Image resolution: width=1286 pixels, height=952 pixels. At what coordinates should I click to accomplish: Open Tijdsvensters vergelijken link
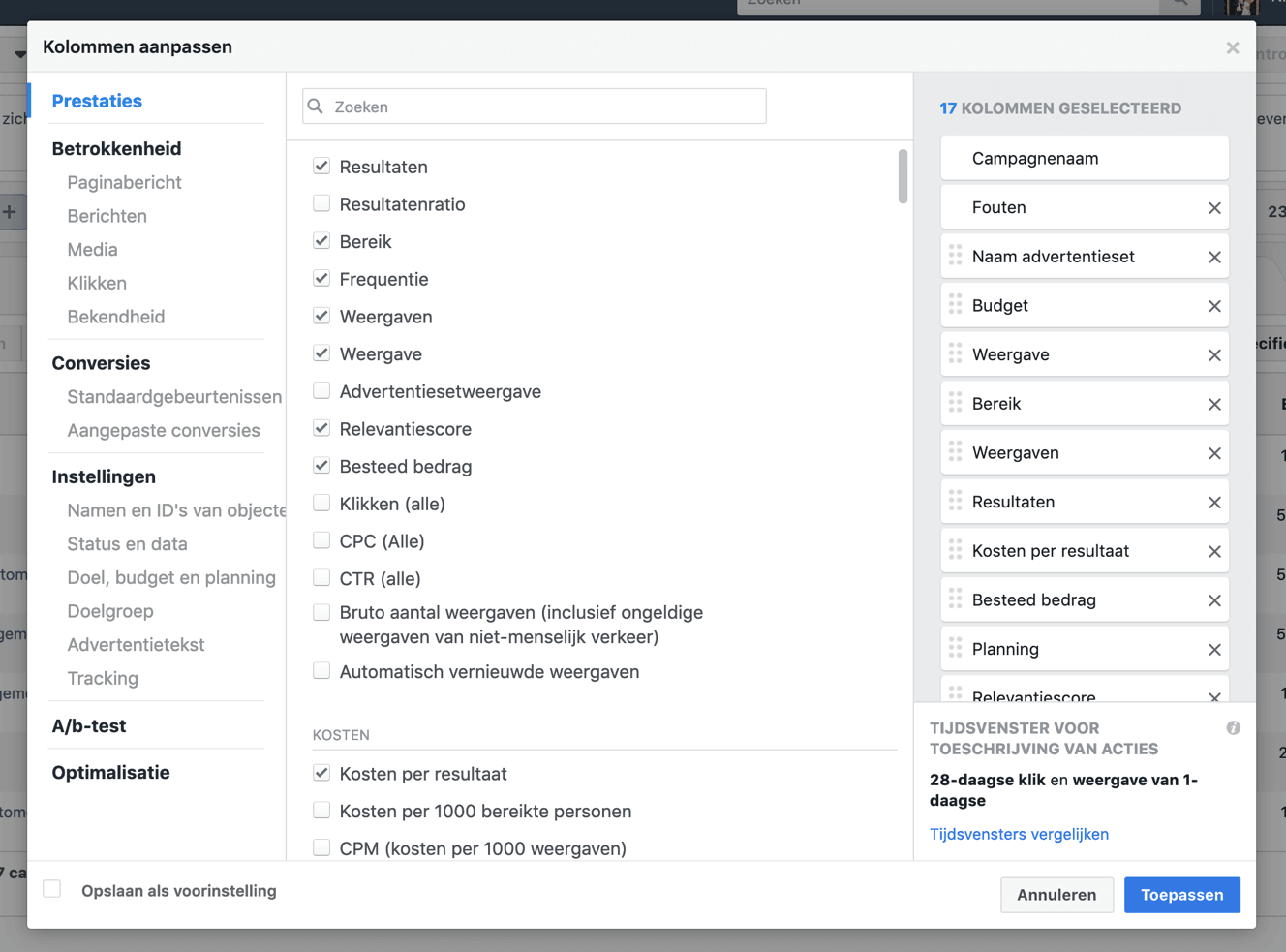pyautogui.click(x=1019, y=834)
